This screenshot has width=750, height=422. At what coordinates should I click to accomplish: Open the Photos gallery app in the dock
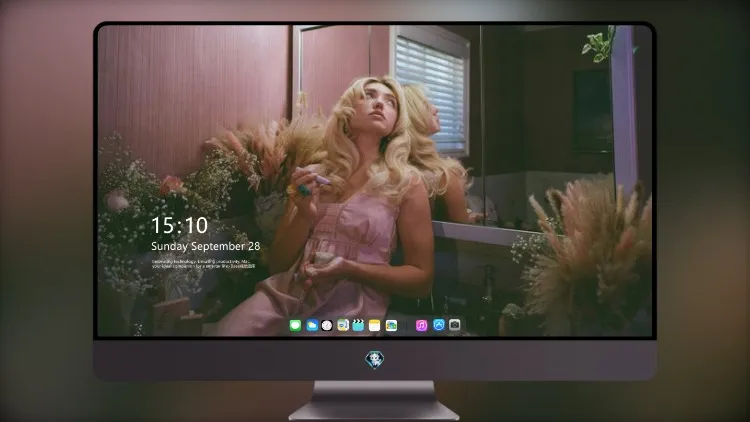pos(391,325)
